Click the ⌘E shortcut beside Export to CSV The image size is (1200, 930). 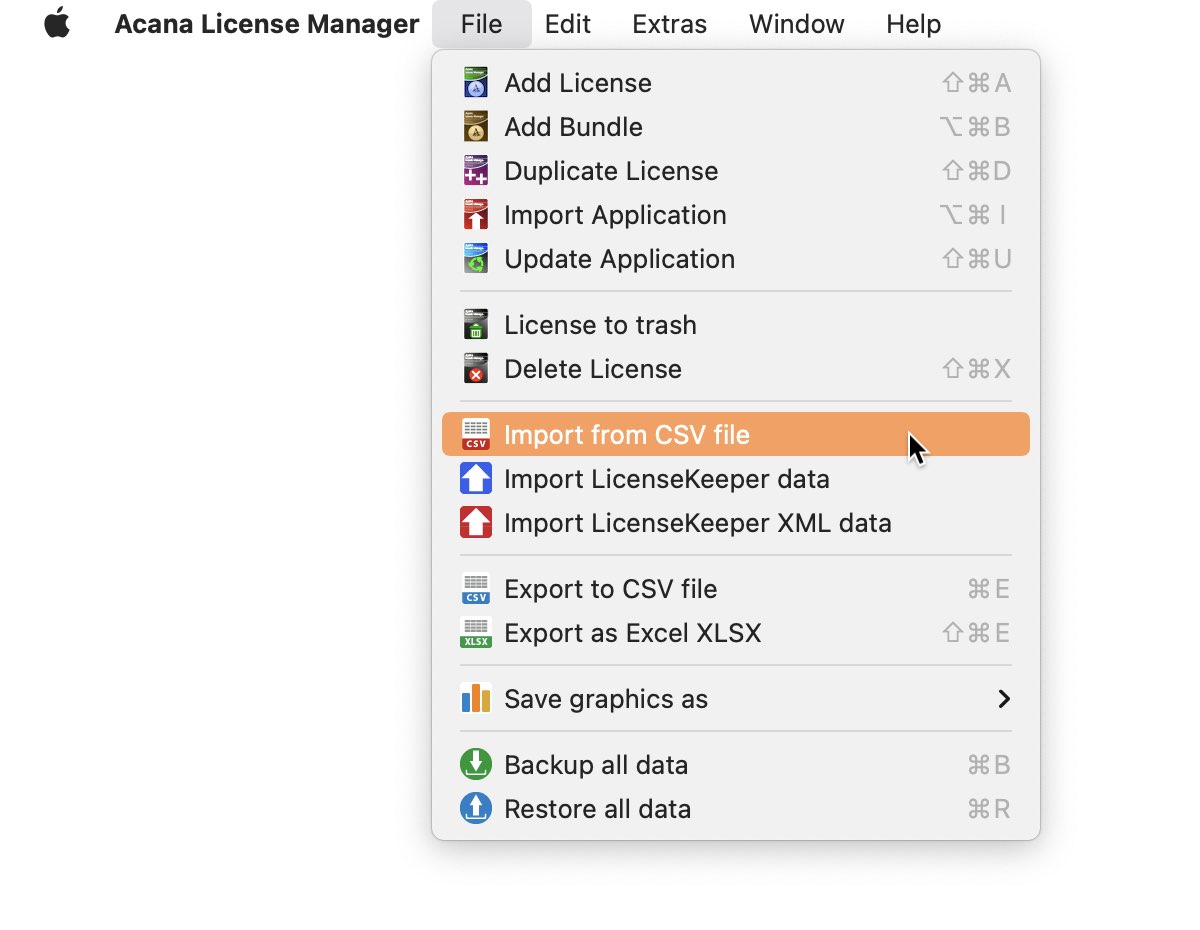click(x=989, y=589)
